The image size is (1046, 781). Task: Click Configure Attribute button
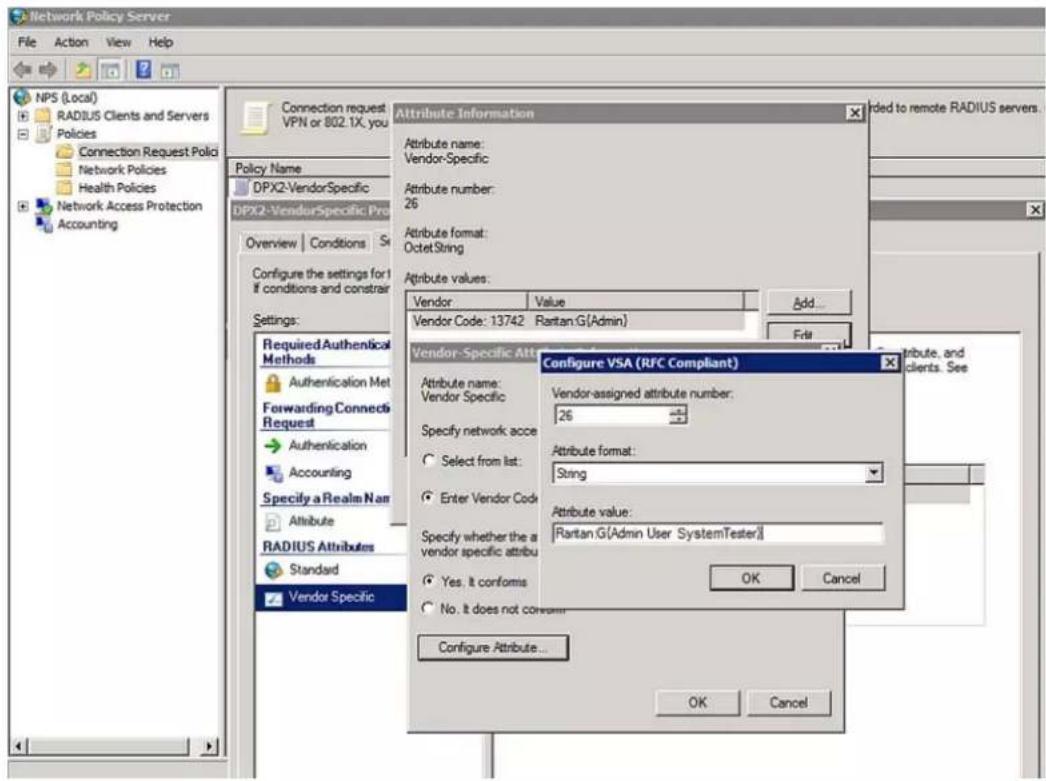click(493, 647)
